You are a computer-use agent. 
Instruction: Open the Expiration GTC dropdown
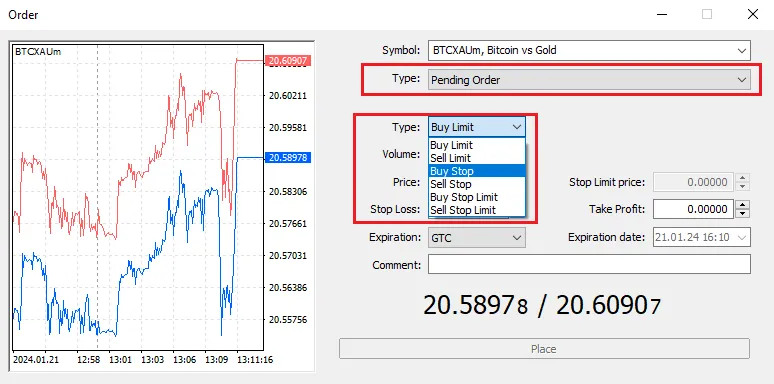pos(477,237)
